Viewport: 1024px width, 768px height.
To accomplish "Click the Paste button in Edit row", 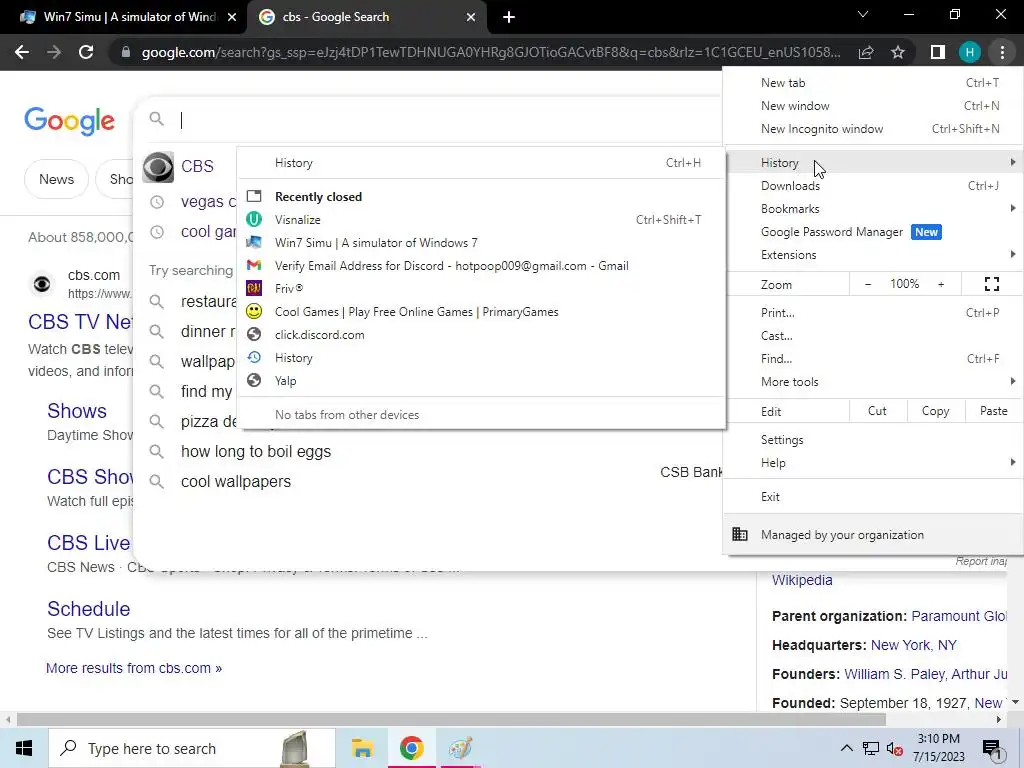I will (x=993, y=411).
